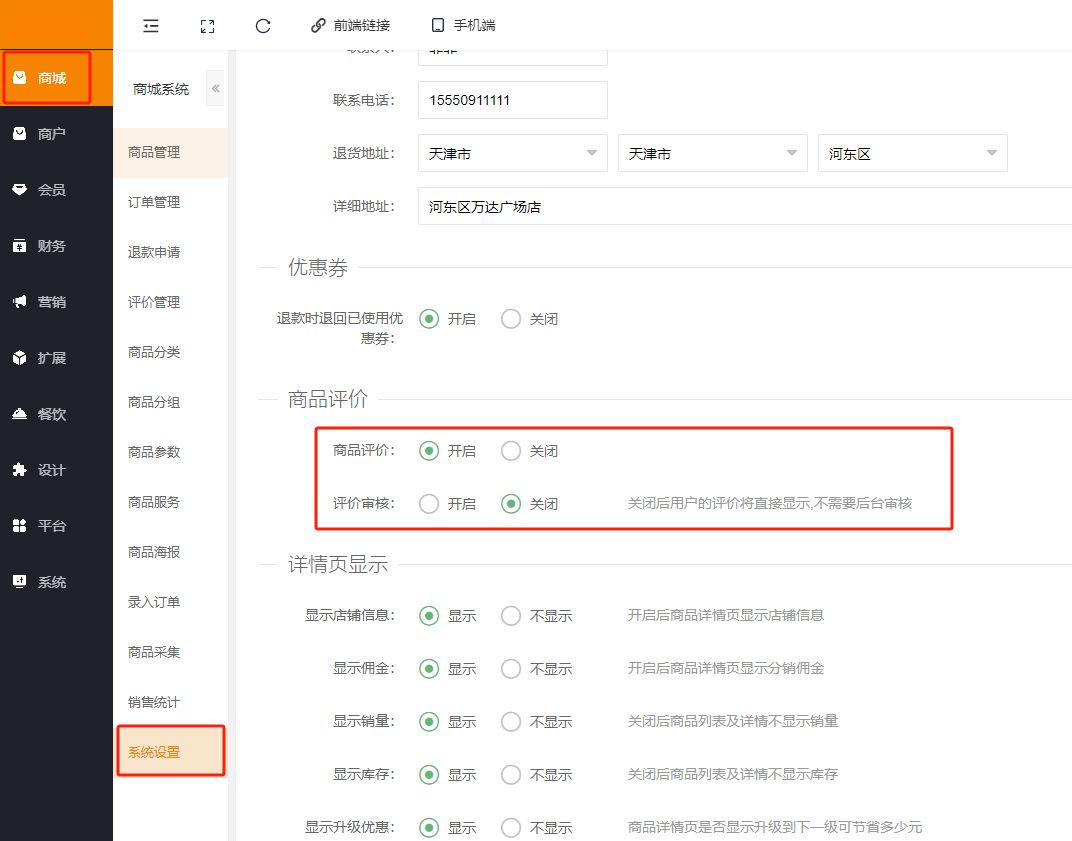Viewport: 1072px width, 841px height.
Task: Click the 会员 diamond icon in sidebar
Action: coord(19,190)
